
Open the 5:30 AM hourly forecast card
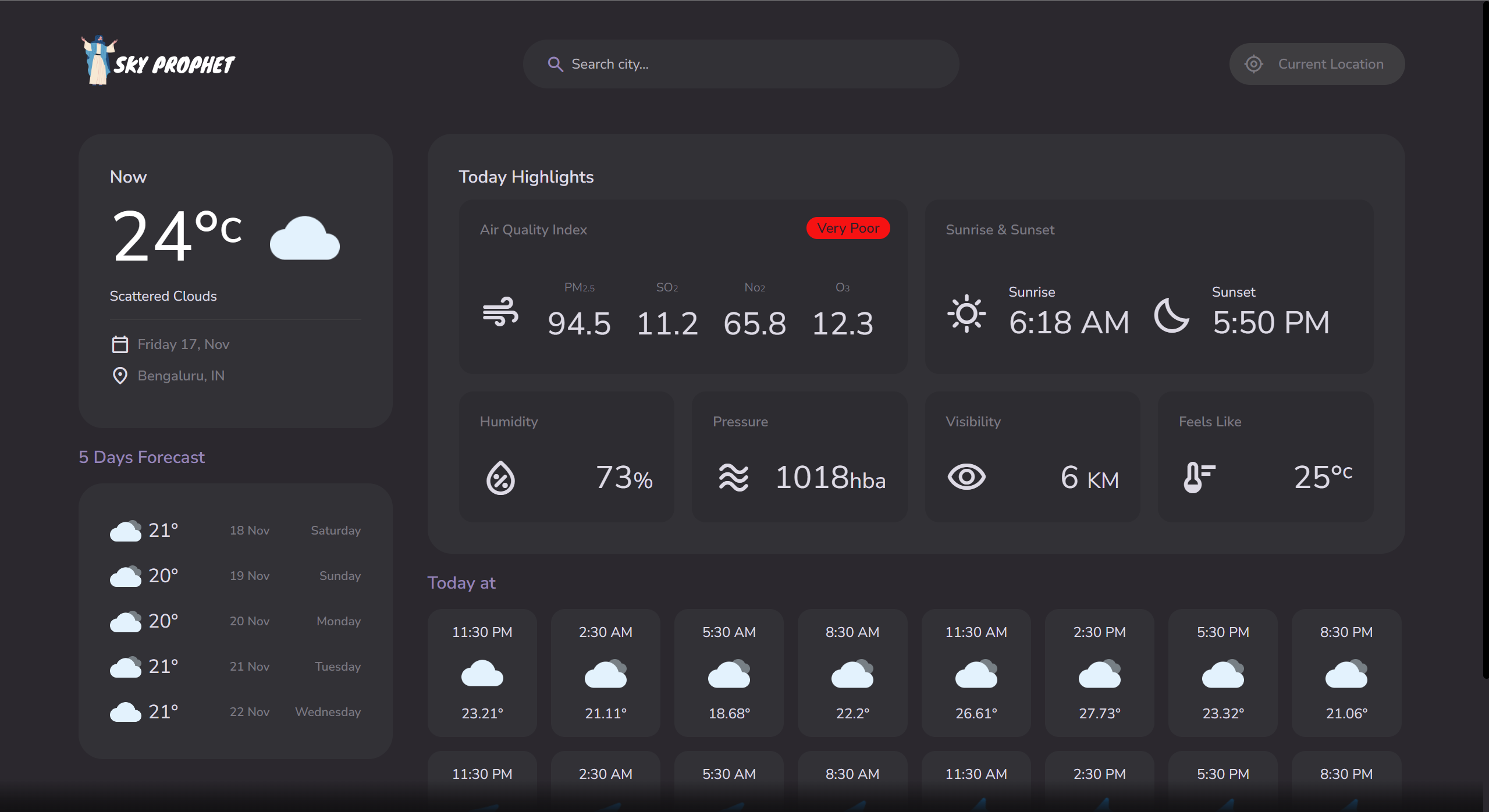[x=728, y=673]
